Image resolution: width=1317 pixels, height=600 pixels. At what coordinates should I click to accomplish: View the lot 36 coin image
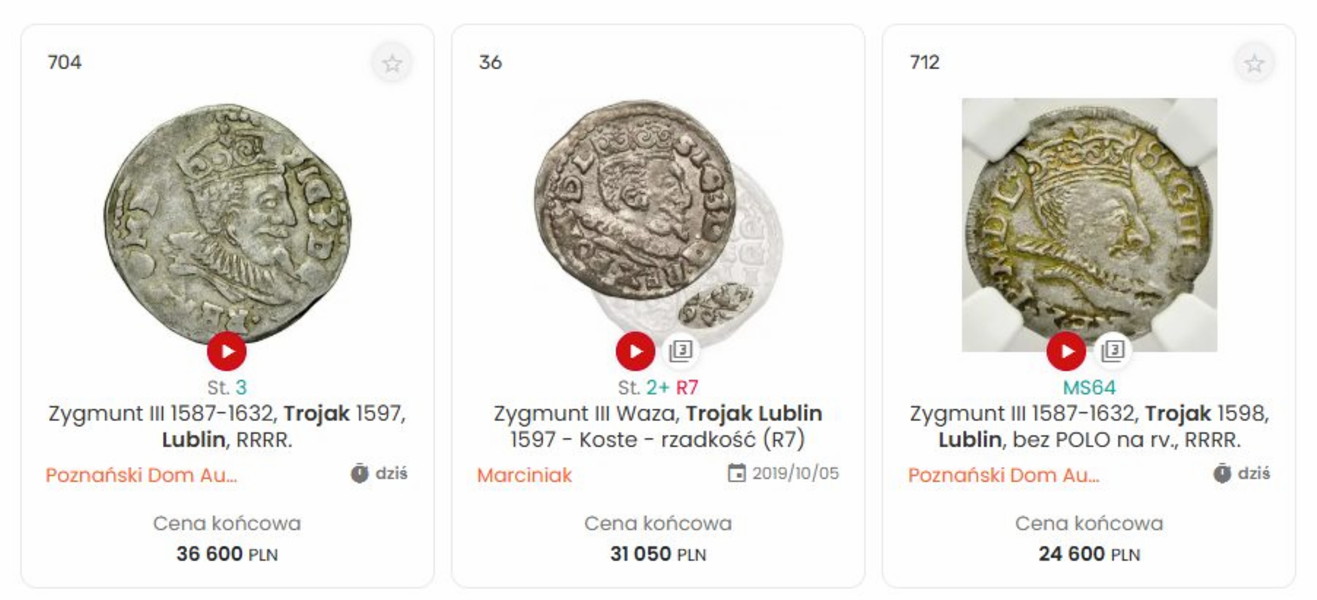[x=637, y=200]
